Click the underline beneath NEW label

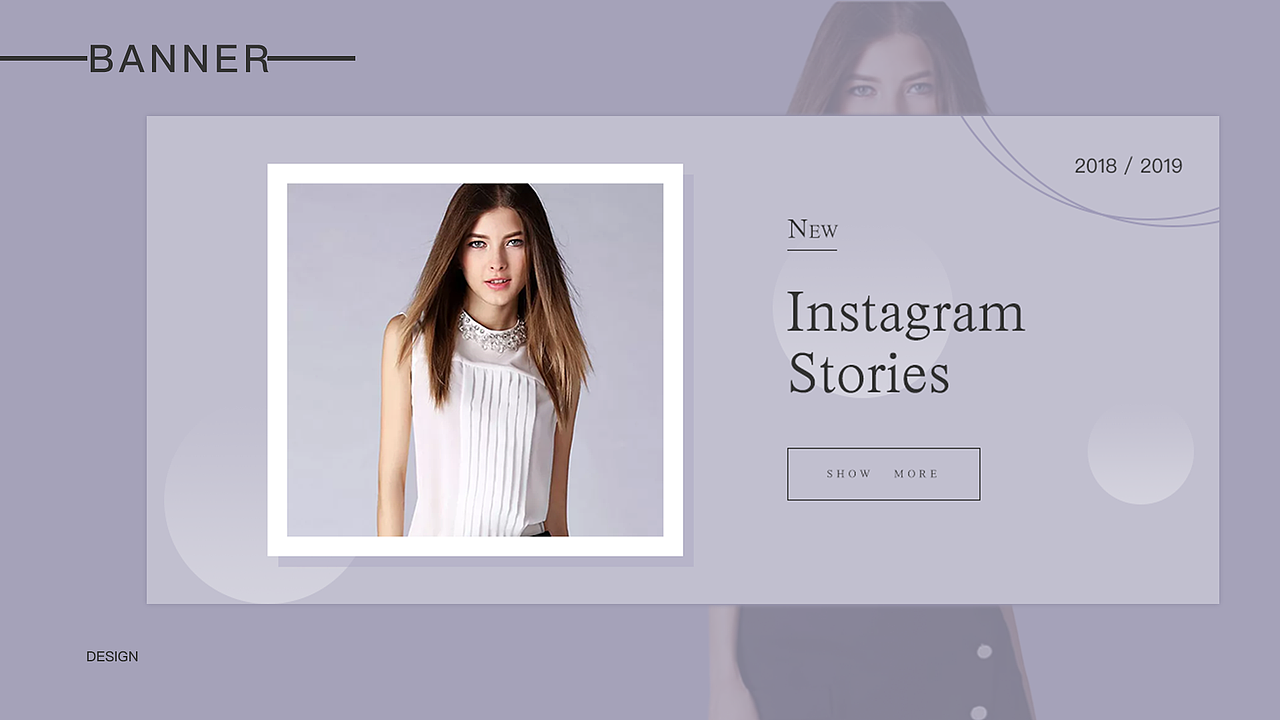(812, 249)
